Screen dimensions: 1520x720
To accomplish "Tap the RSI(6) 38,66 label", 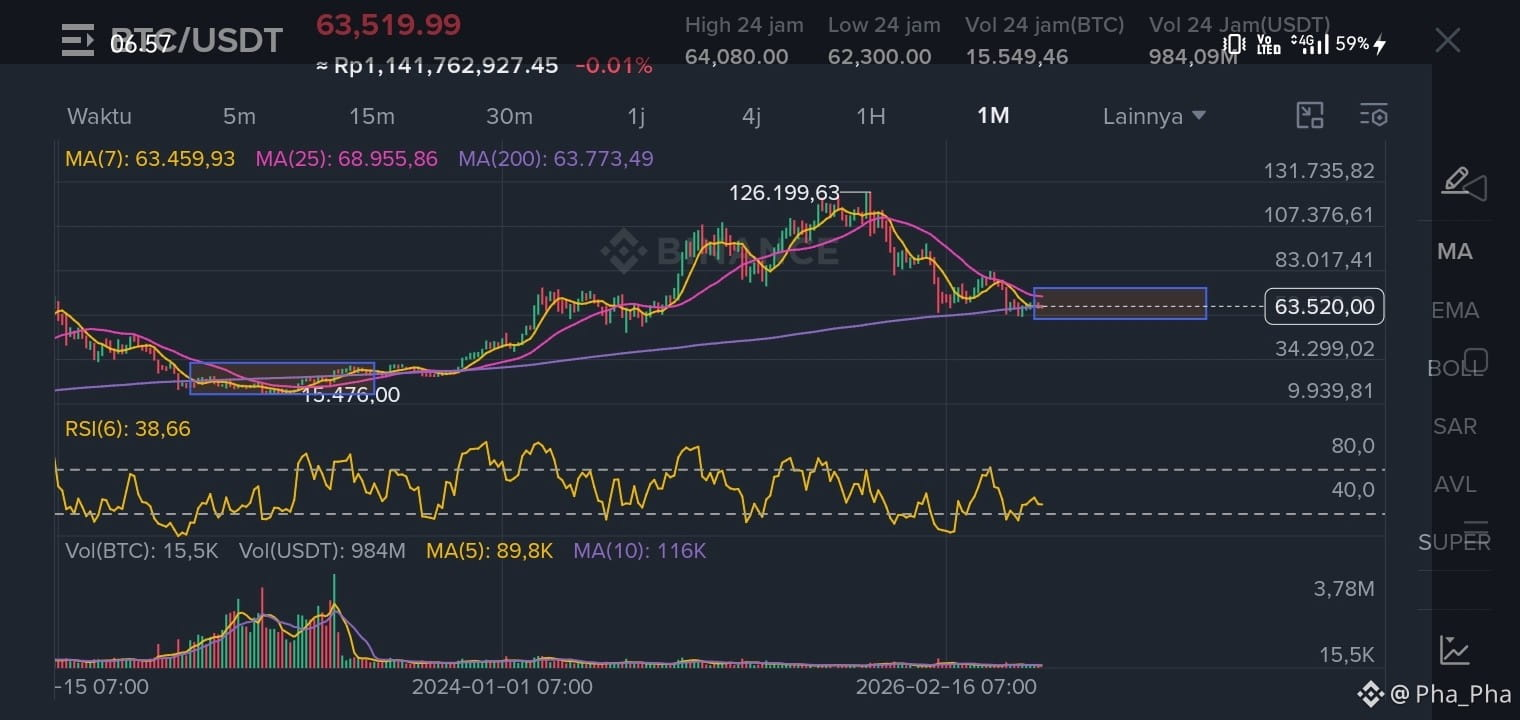I will [128, 429].
